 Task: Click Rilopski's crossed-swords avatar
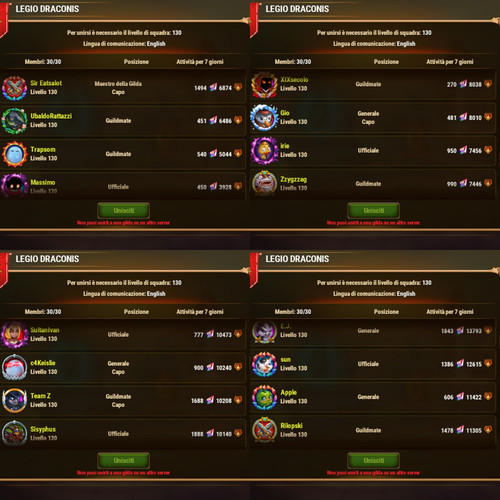264,430
